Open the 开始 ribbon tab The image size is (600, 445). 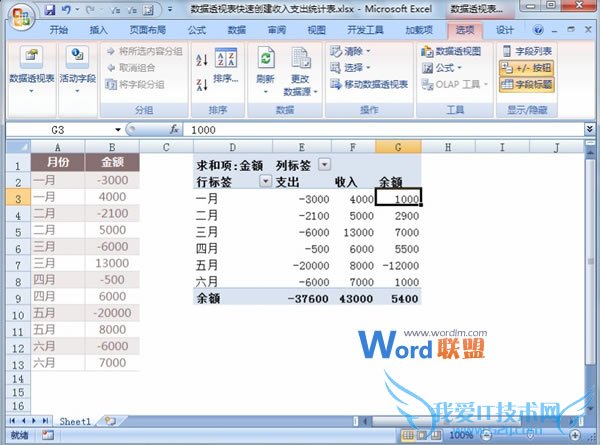[59, 30]
